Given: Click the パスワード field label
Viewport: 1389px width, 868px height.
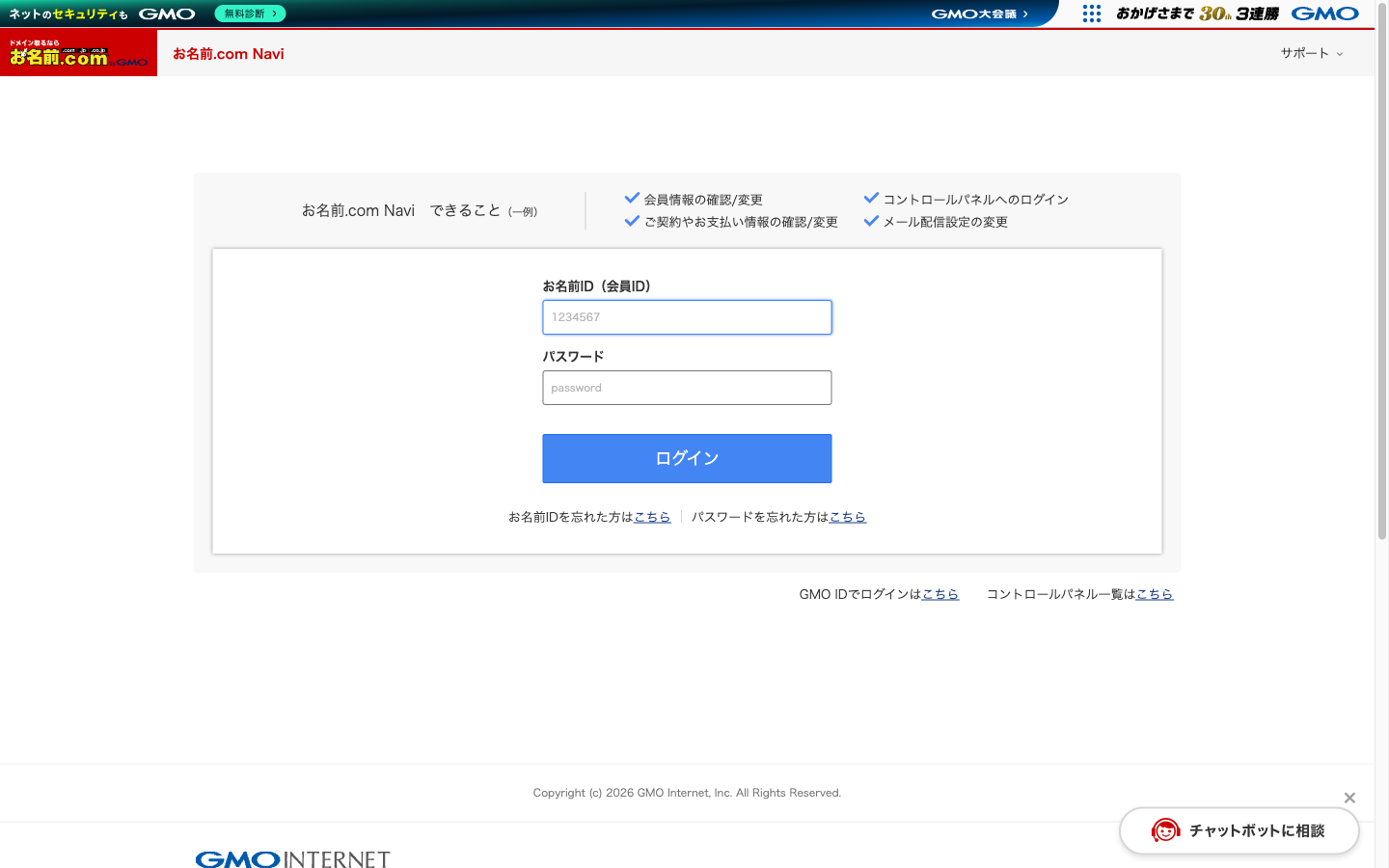Looking at the screenshot, I should [573, 357].
